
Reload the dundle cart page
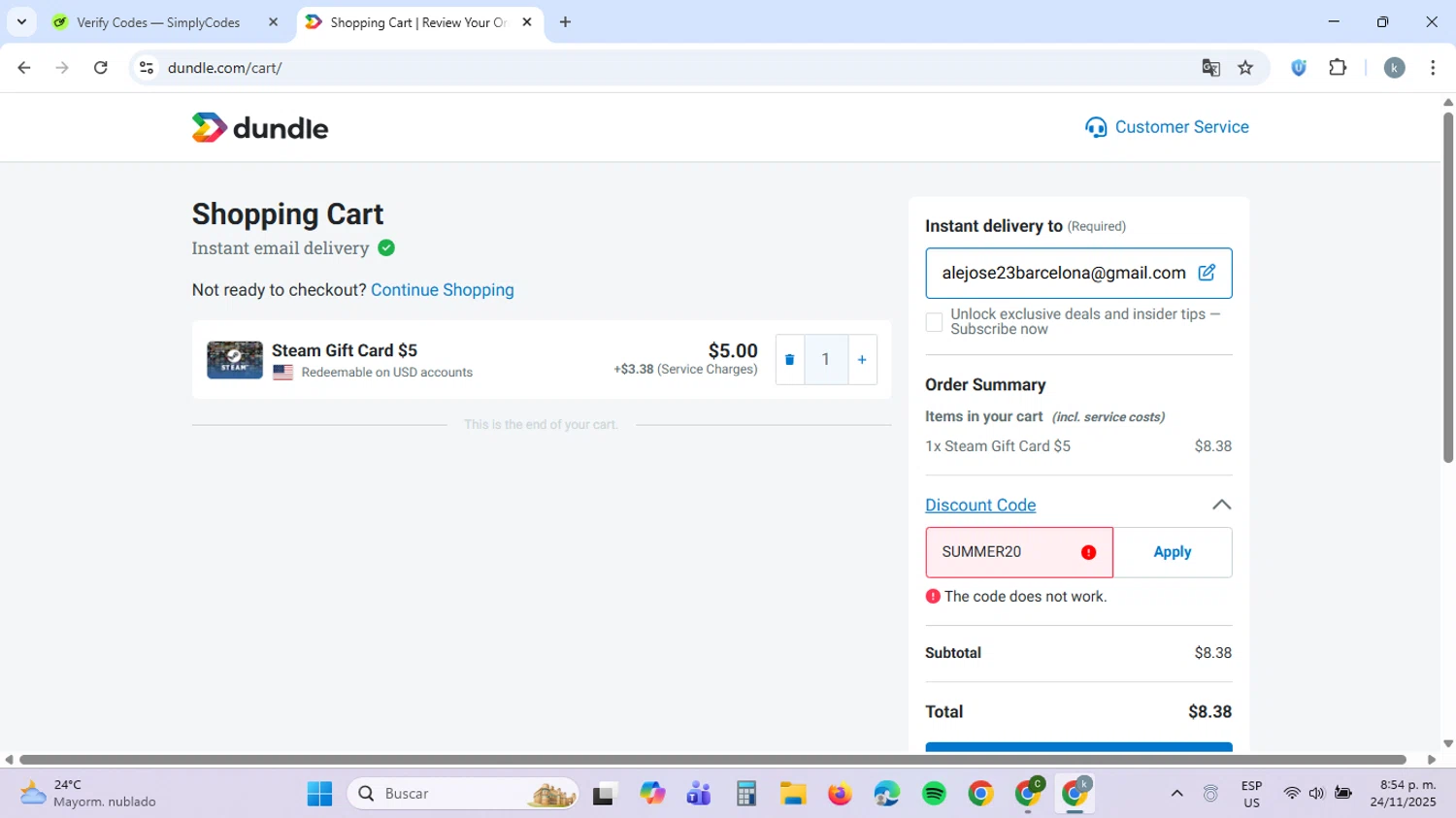point(100,68)
